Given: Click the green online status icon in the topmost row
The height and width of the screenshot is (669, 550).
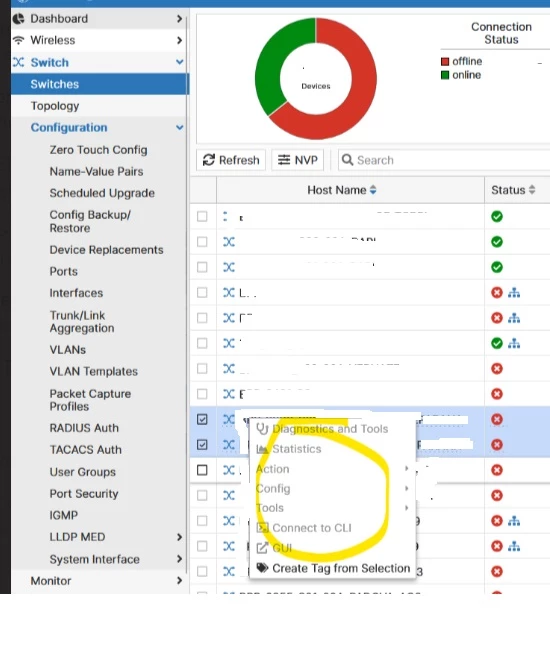Looking at the screenshot, I should [497, 216].
